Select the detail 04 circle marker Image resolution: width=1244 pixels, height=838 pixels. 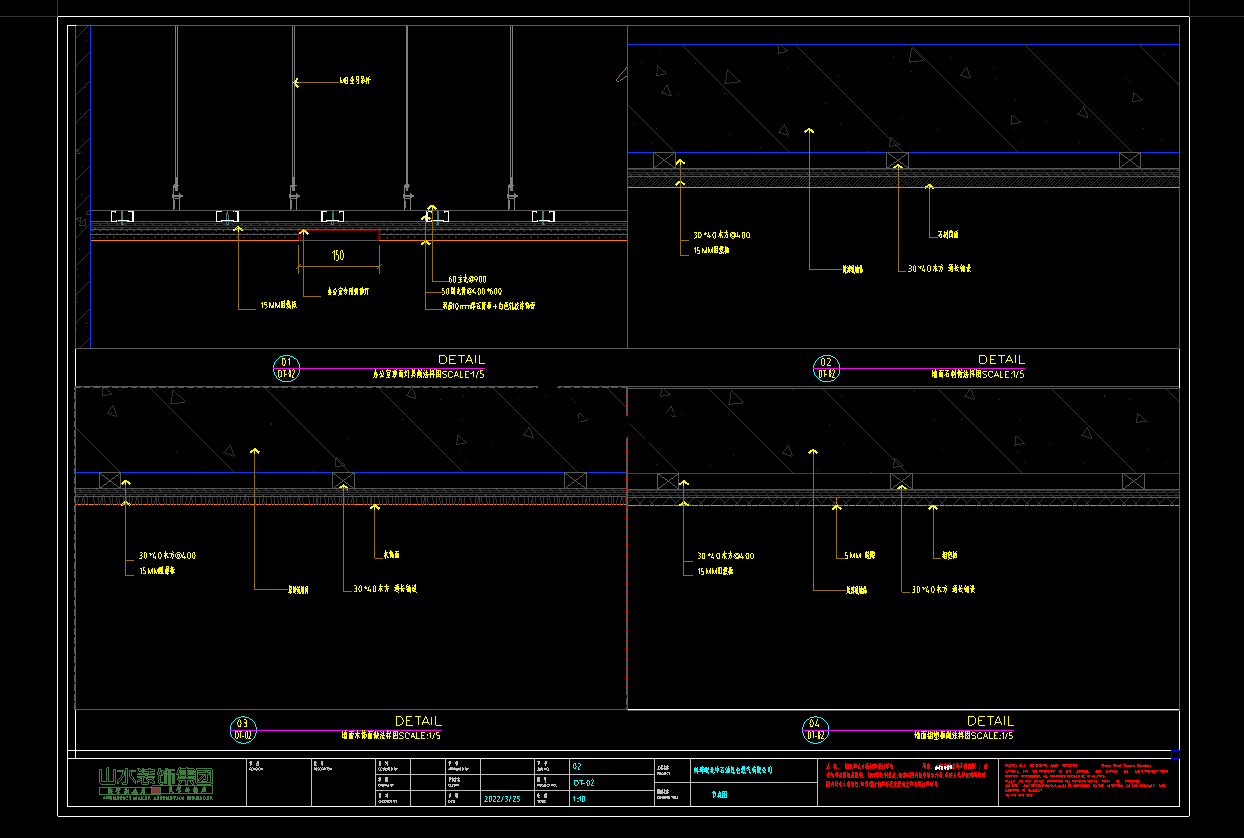(x=815, y=730)
